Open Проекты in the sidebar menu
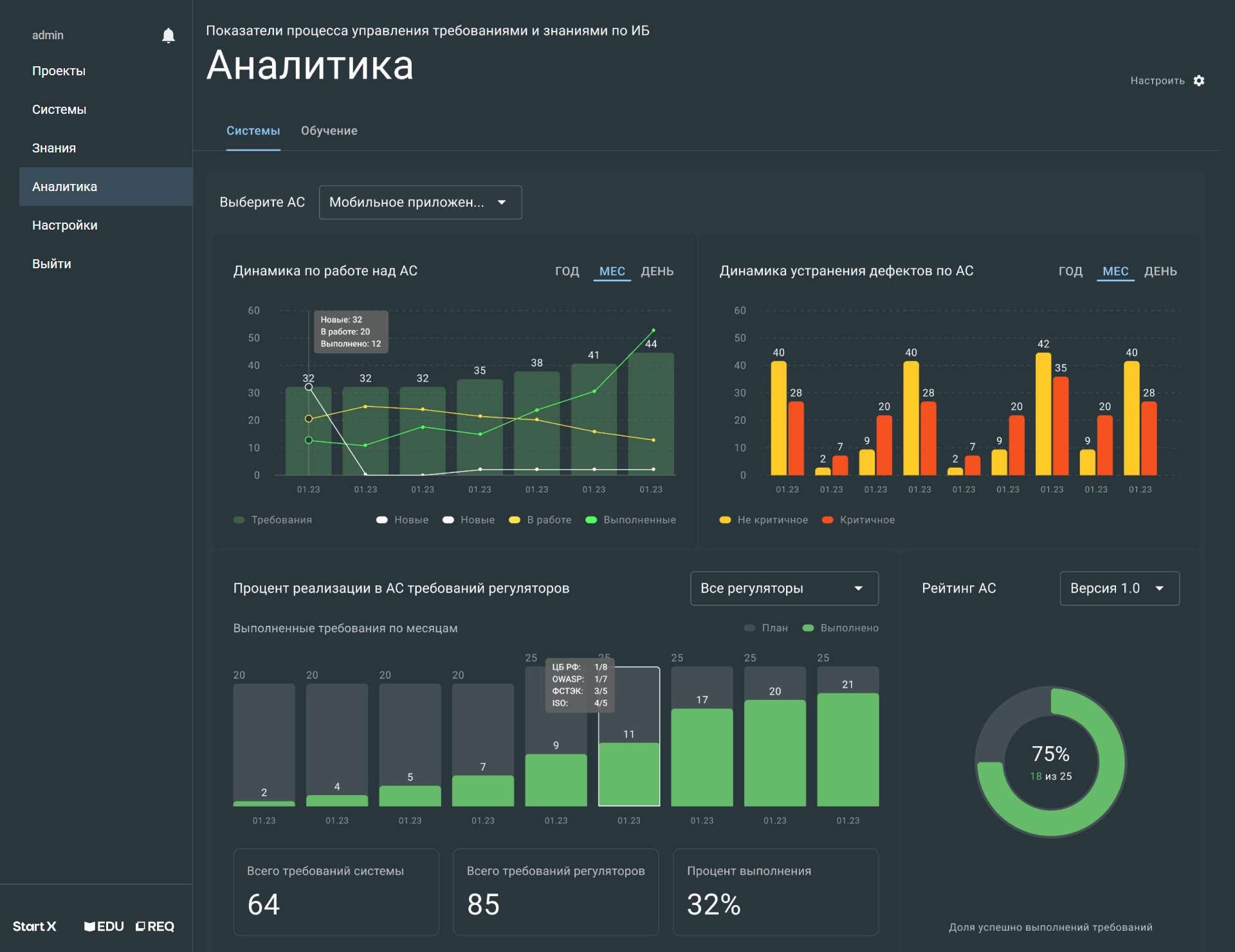 coord(59,71)
